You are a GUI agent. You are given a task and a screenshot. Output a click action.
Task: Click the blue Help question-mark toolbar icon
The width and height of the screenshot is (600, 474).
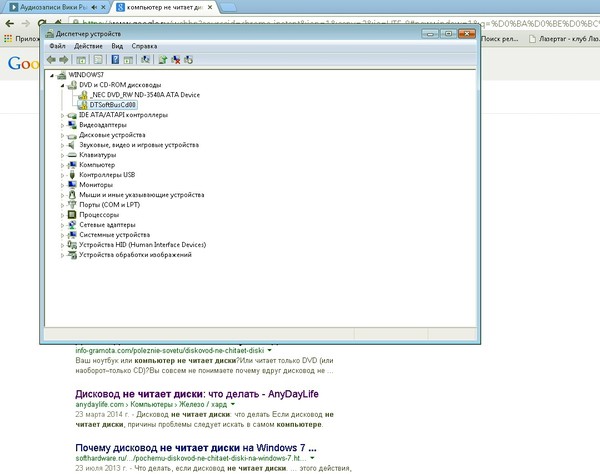[115, 60]
